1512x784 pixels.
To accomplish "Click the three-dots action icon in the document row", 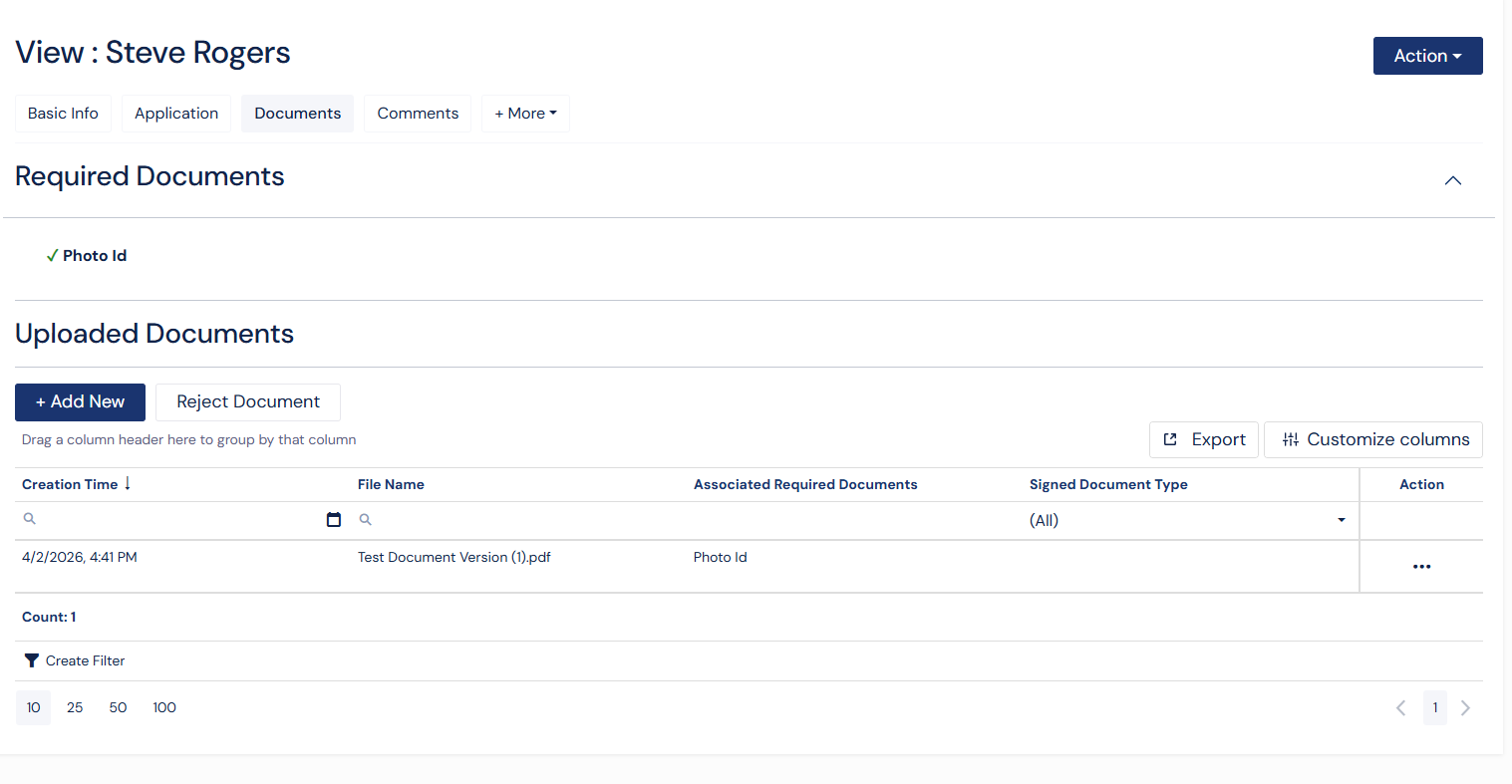I will click(x=1421, y=567).
